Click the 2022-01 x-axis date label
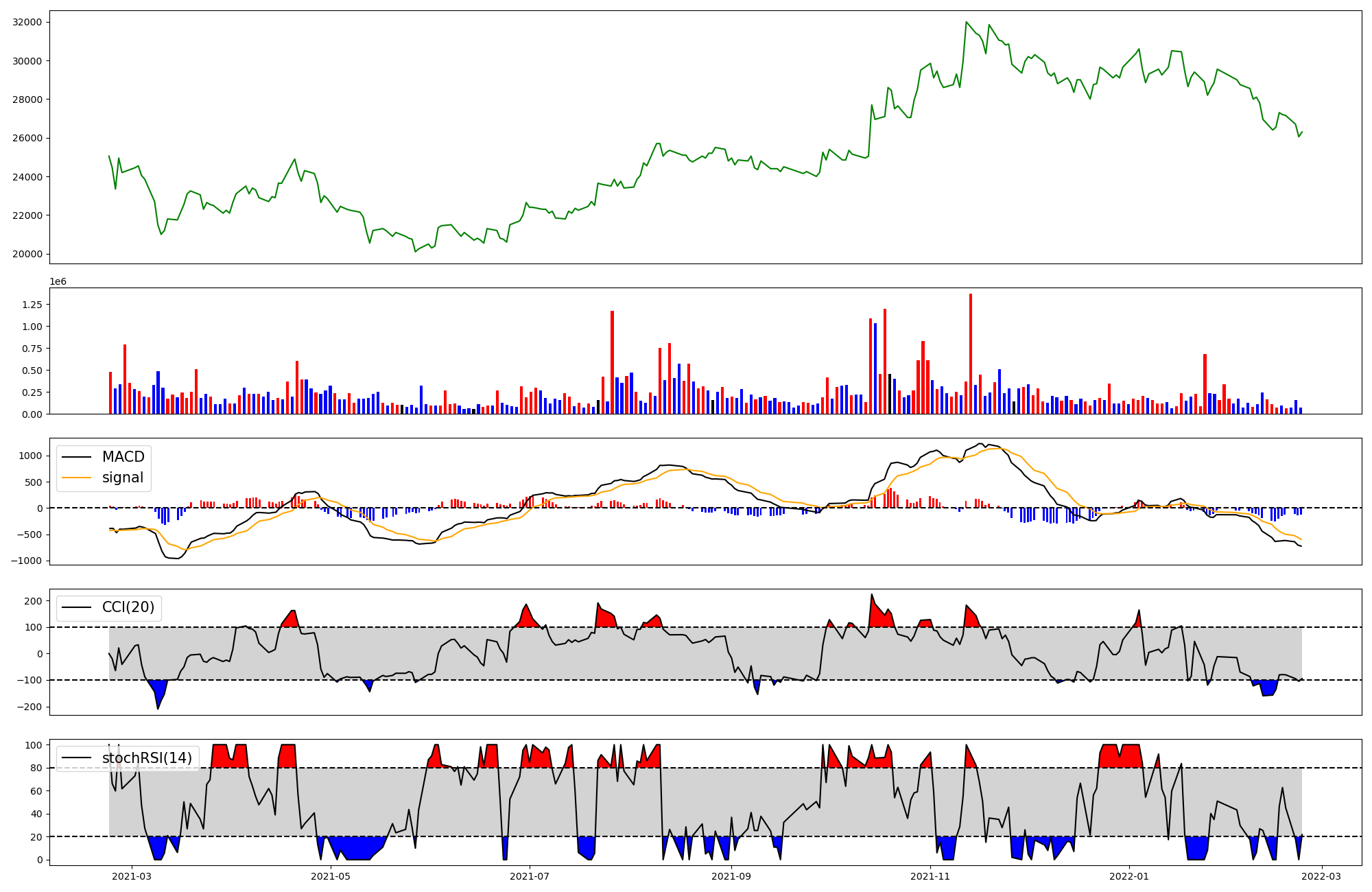 [x=1129, y=876]
